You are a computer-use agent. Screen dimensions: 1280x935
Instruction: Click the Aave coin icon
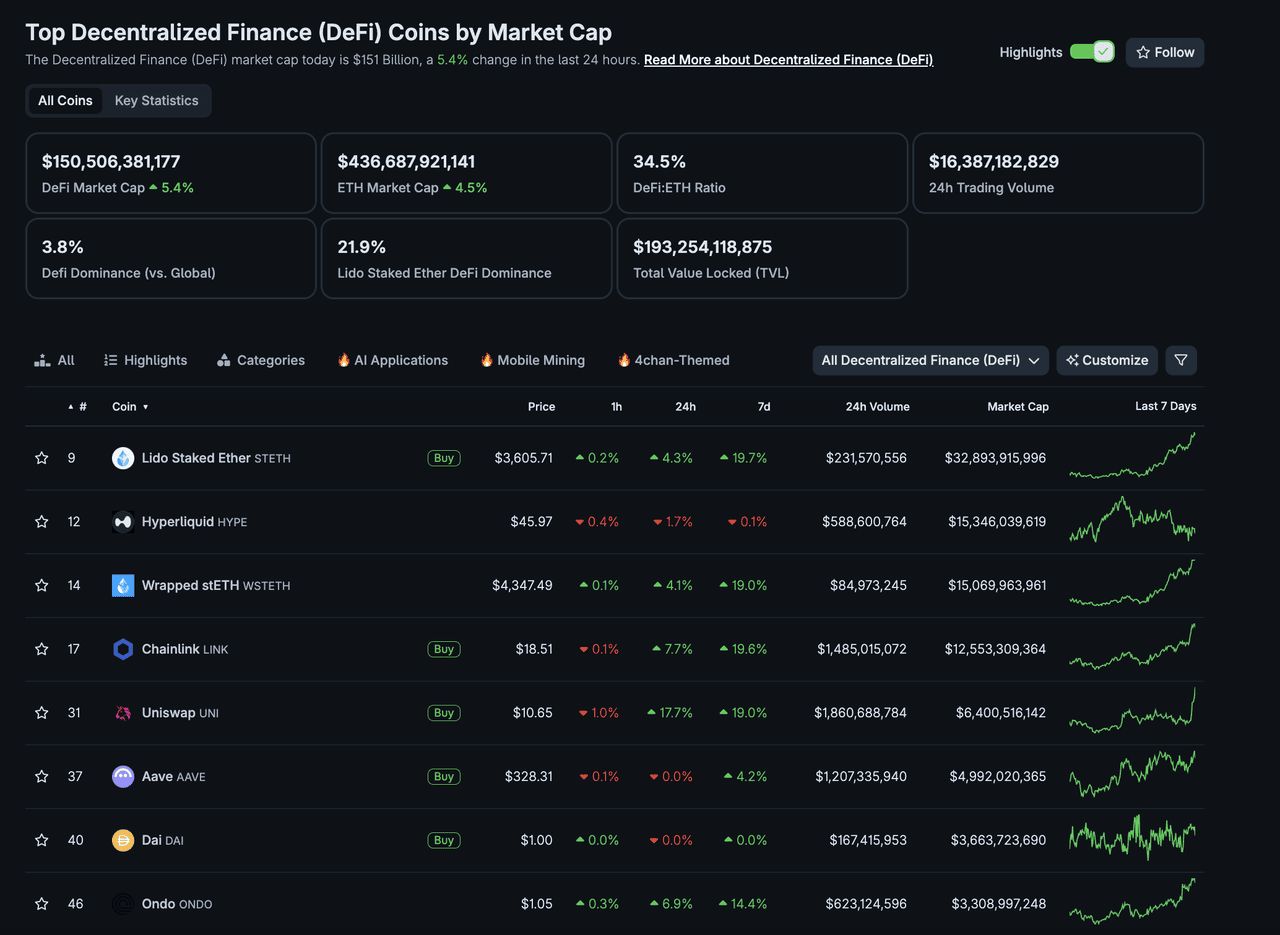pos(123,777)
